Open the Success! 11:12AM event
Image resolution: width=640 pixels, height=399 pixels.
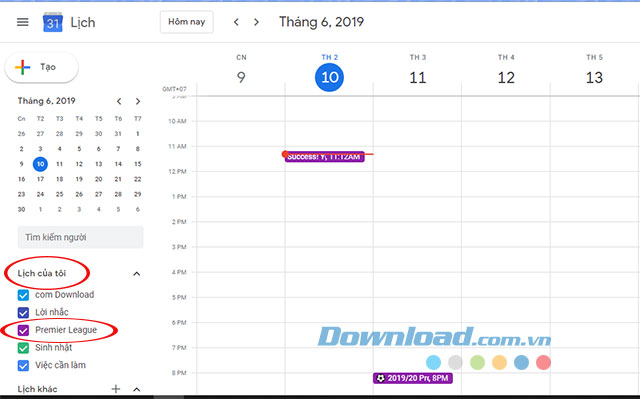(x=324, y=157)
